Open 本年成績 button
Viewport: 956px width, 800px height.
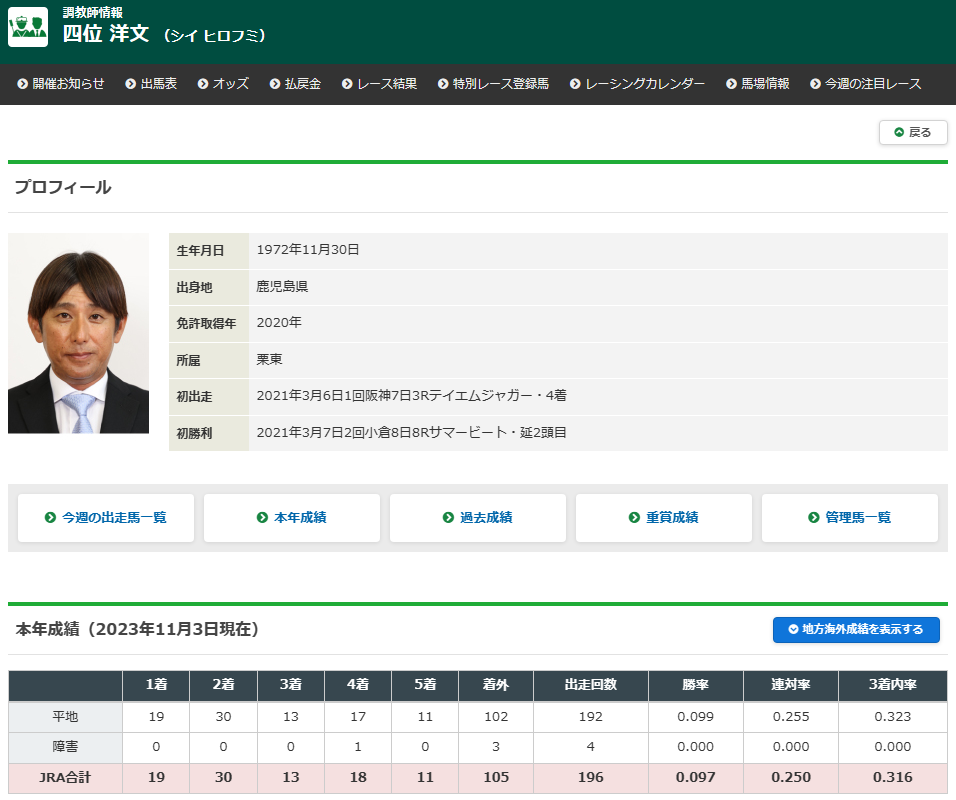coord(292,518)
